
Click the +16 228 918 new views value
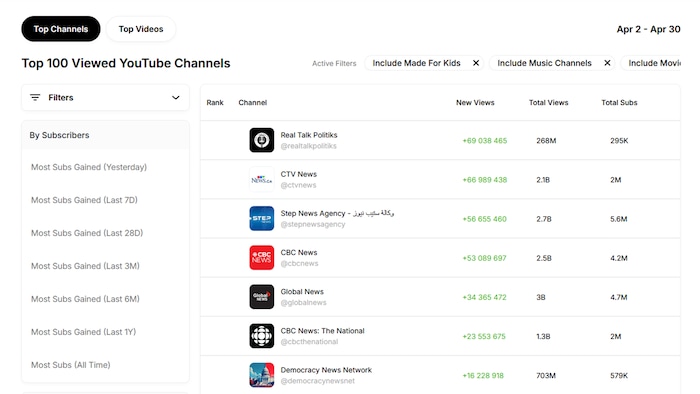pyautogui.click(x=483, y=376)
